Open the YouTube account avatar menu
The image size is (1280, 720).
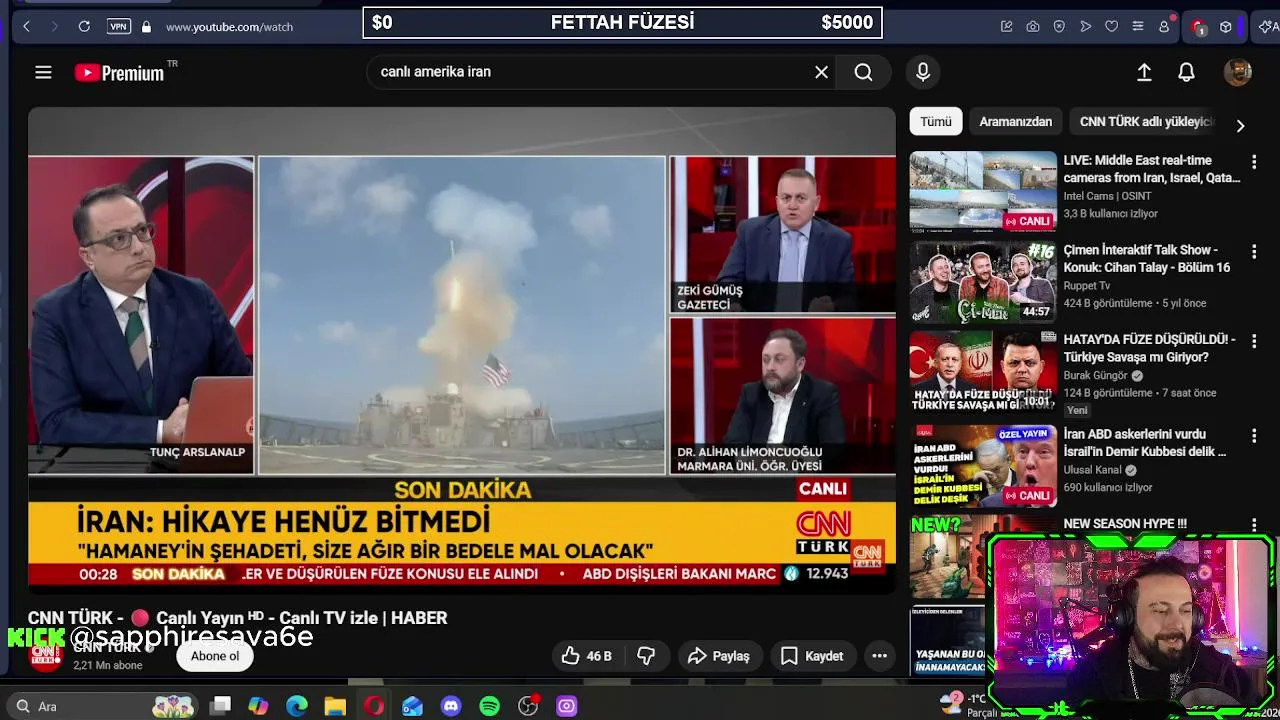[1238, 72]
